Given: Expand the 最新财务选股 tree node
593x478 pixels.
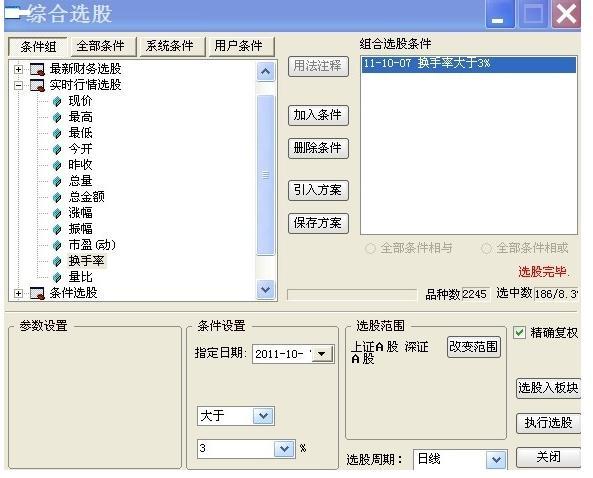Looking at the screenshot, I should [x=18, y=69].
